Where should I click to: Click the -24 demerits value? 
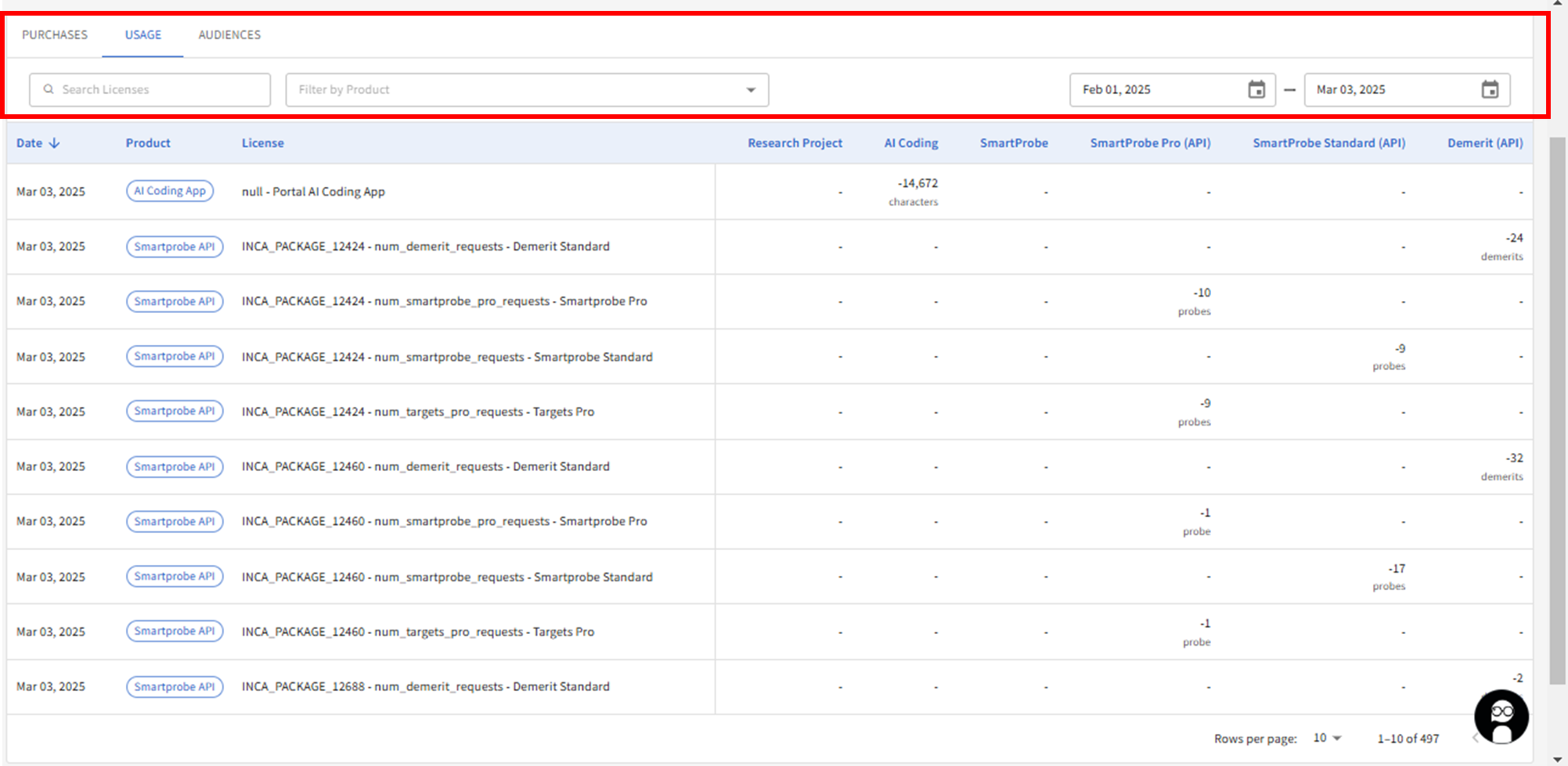pyautogui.click(x=1502, y=246)
